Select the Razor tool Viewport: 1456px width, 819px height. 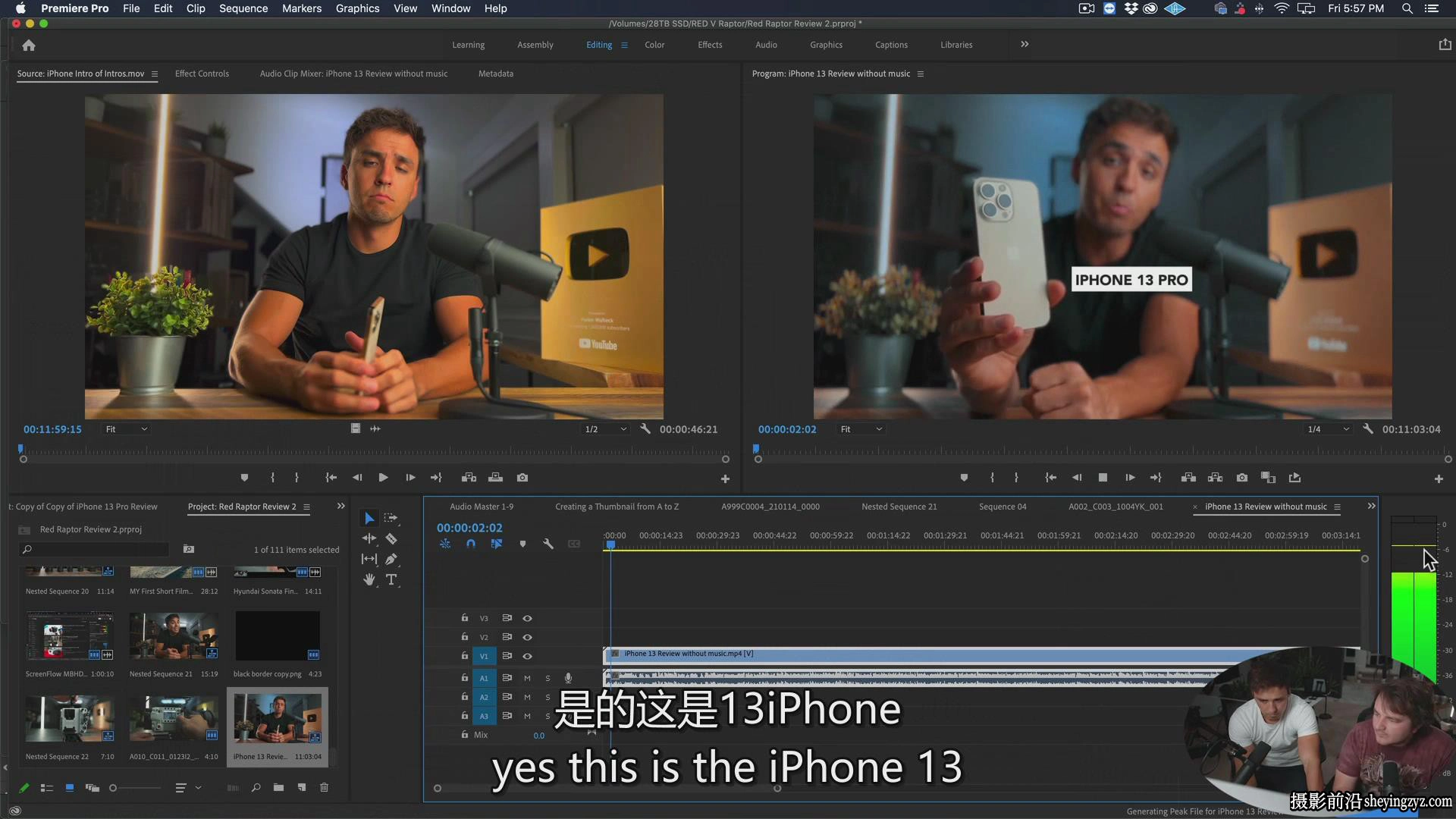tap(391, 538)
